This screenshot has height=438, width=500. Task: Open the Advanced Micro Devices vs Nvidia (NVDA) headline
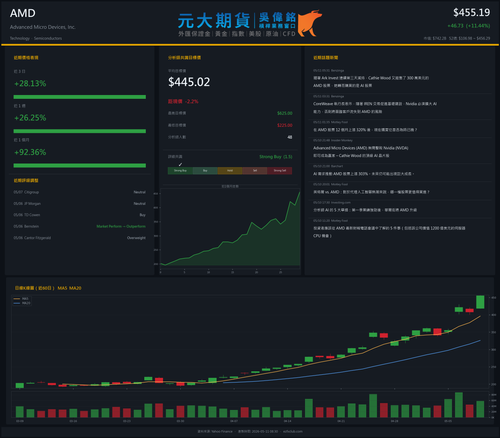[361, 152]
